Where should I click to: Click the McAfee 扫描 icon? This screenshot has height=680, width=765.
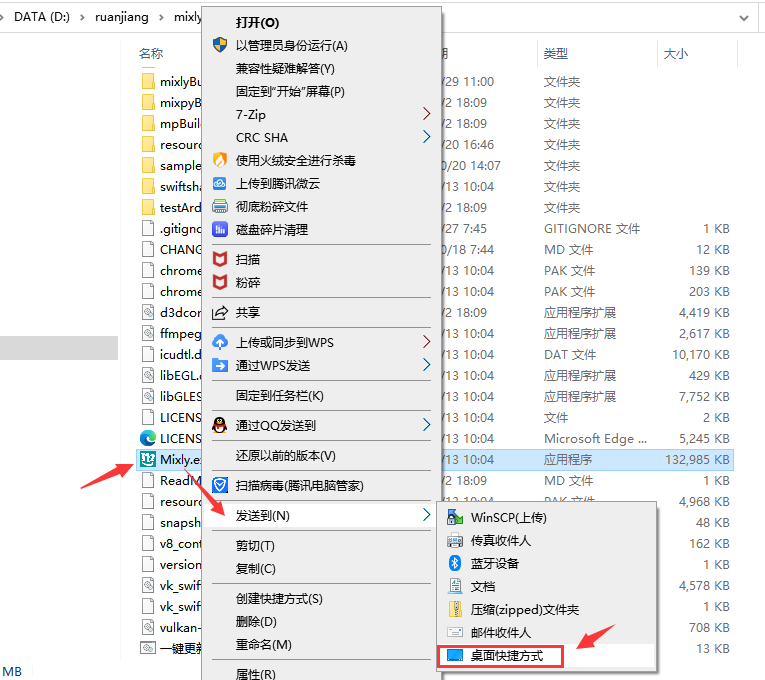(x=220, y=259)
